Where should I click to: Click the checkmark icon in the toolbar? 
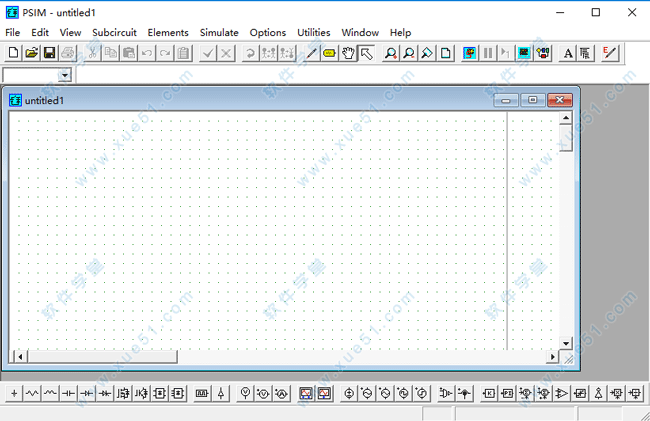(x=208, y=53)
